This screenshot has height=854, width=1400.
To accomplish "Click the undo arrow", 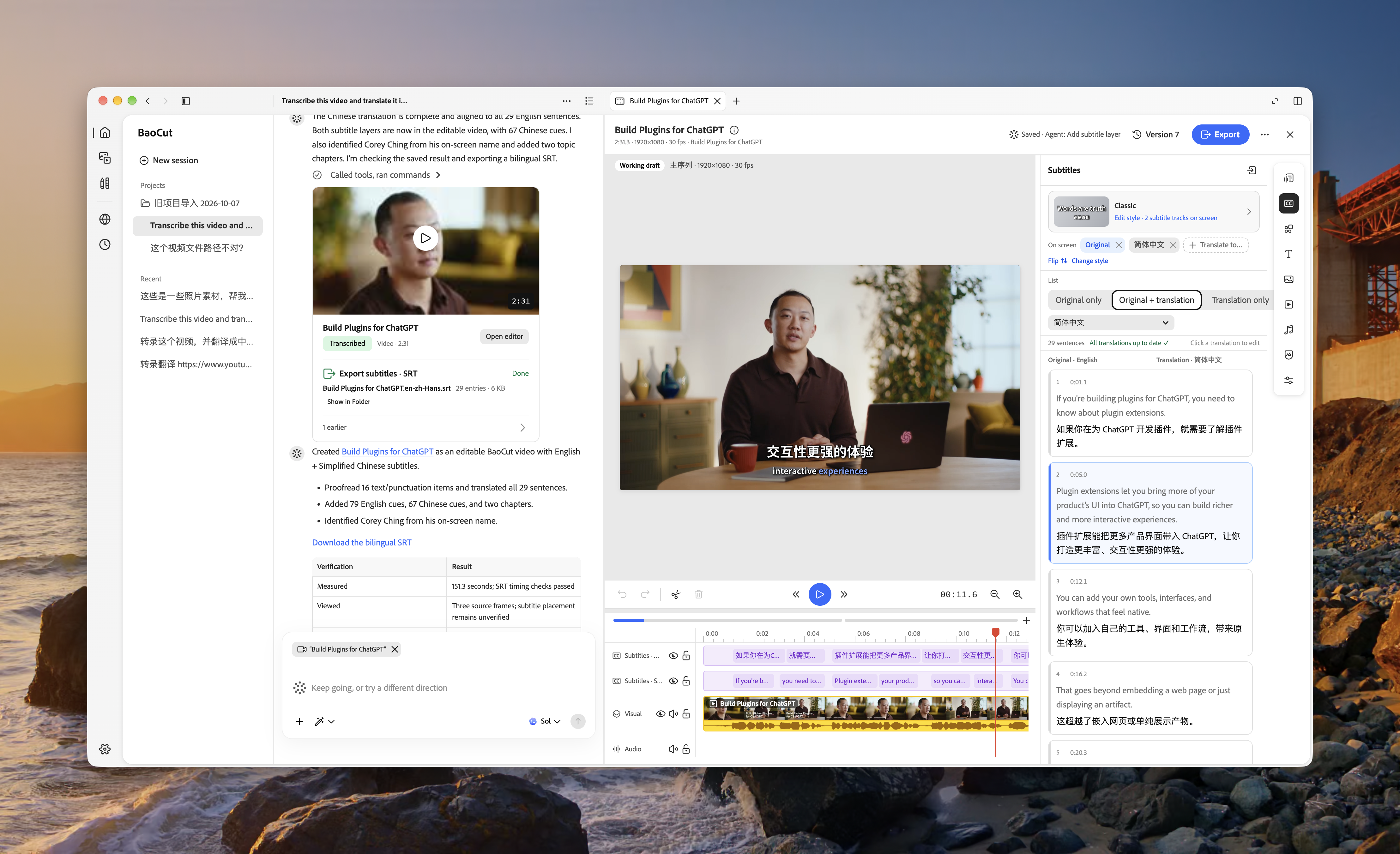I will 622,594.
